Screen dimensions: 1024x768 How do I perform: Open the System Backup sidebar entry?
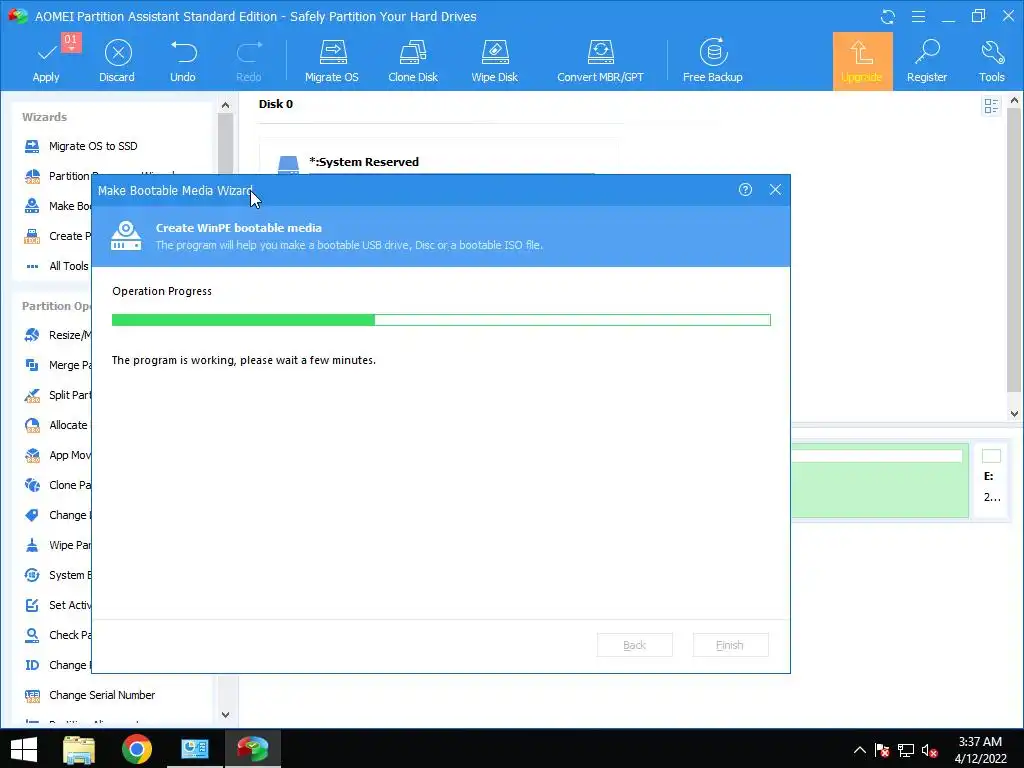click(57, 575)
